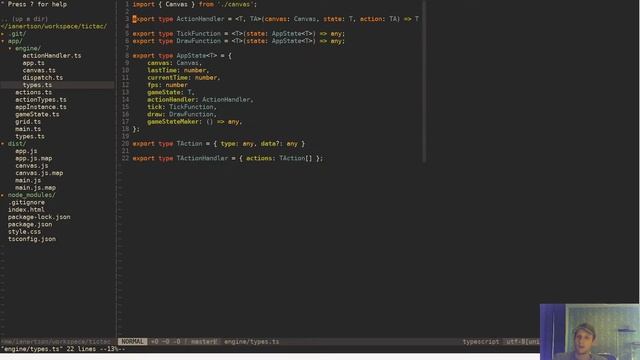
Task: Open main.js in the dist folder
Action: 28,181
